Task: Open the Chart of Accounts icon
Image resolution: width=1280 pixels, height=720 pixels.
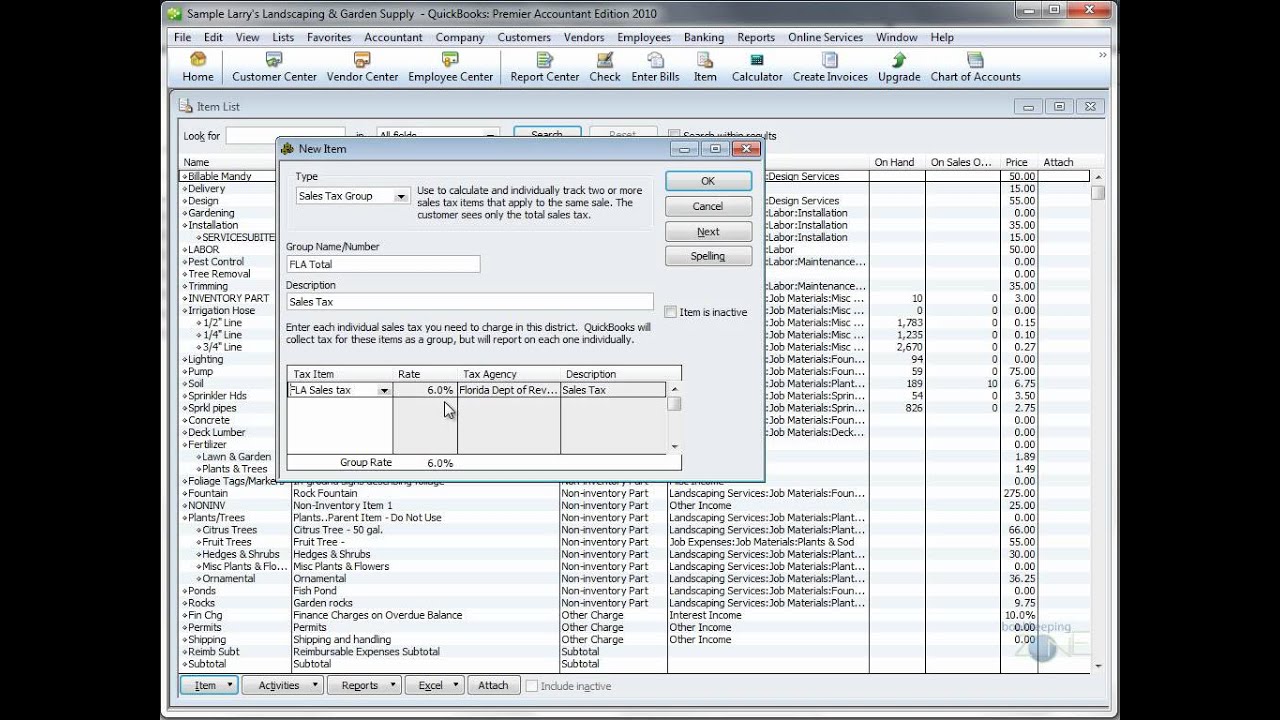Action: click(x=975, y=67)
